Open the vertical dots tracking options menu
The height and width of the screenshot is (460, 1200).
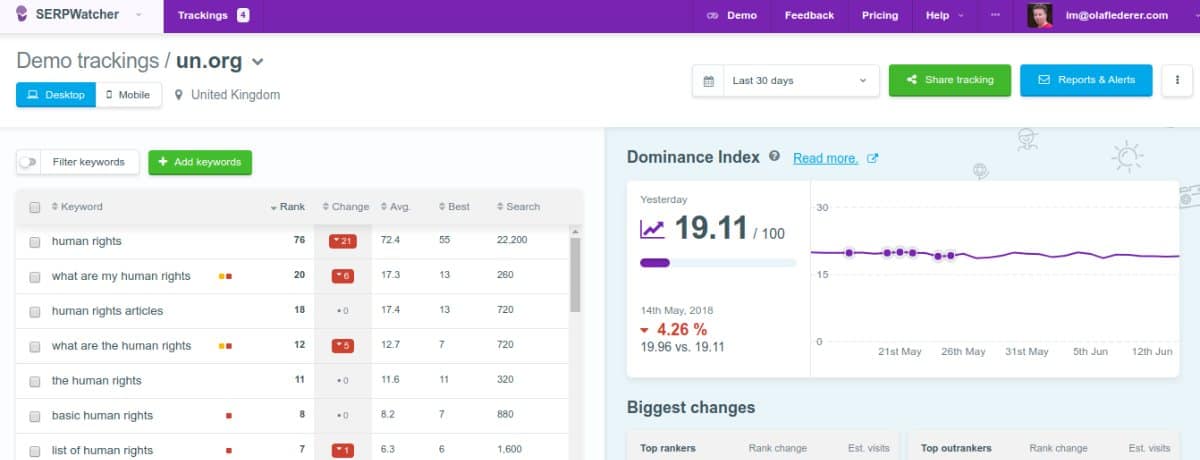point(1177,80)
